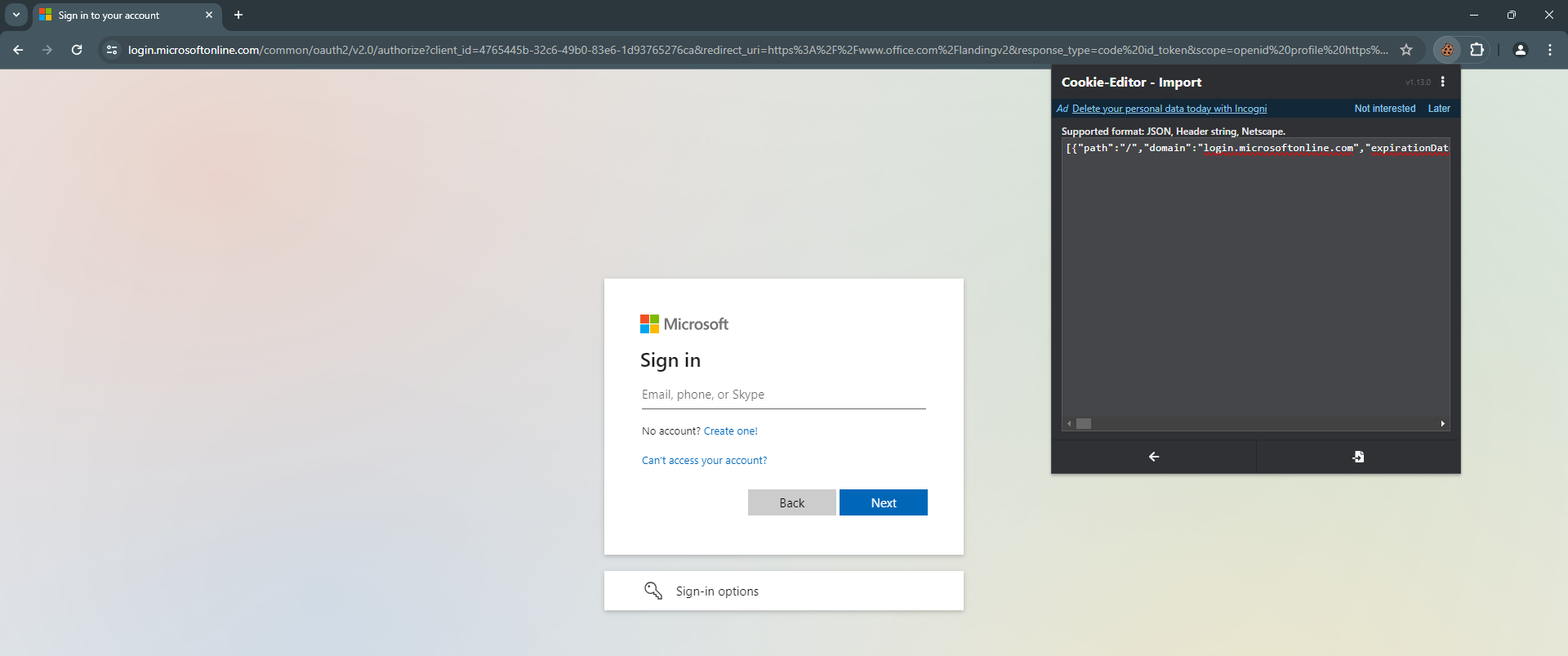The image size is (1568, 656).
Task: Click the 'Cookie-Editor - Import' title
Action: coord(1131,82)
